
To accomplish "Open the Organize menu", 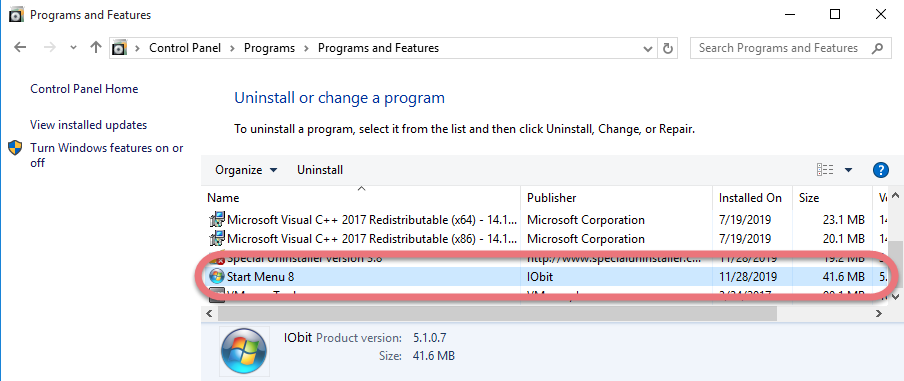I will pyautogui.click(x=246, y=170).
